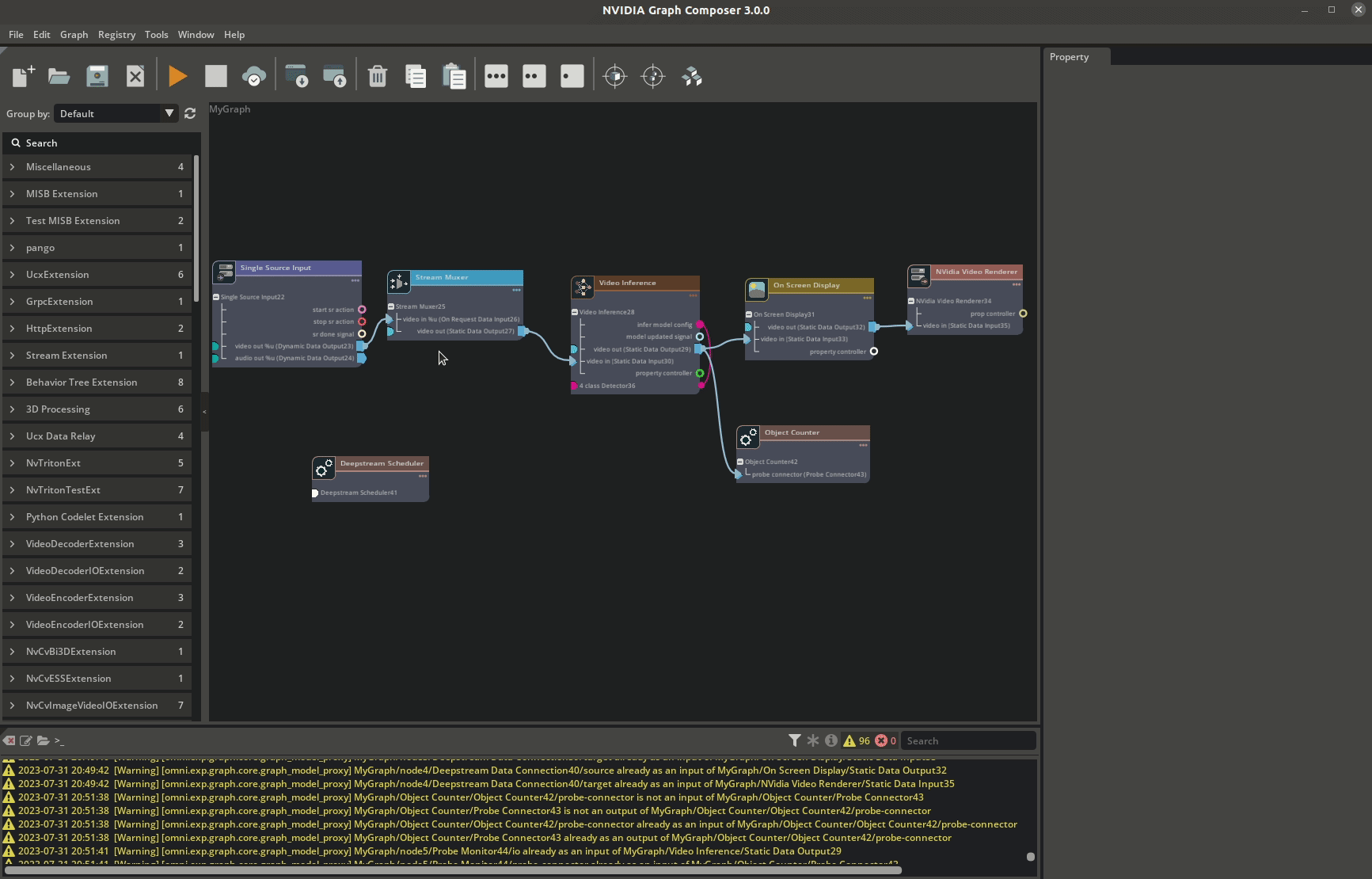Create a new graph with toolbar icon
This screenshot has height=879, width=1372.
23,76
